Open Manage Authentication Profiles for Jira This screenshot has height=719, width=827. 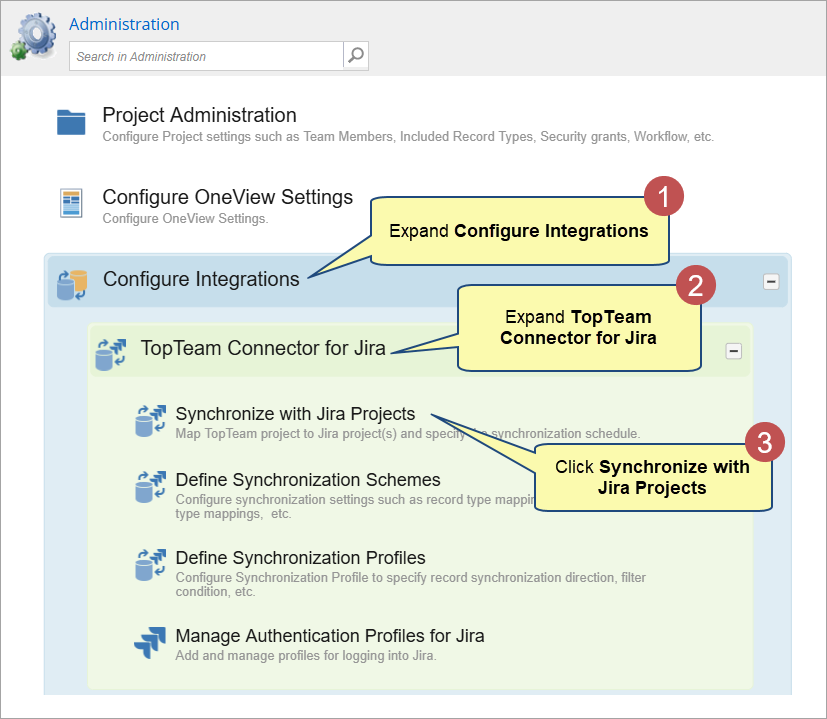click(330, 636)
